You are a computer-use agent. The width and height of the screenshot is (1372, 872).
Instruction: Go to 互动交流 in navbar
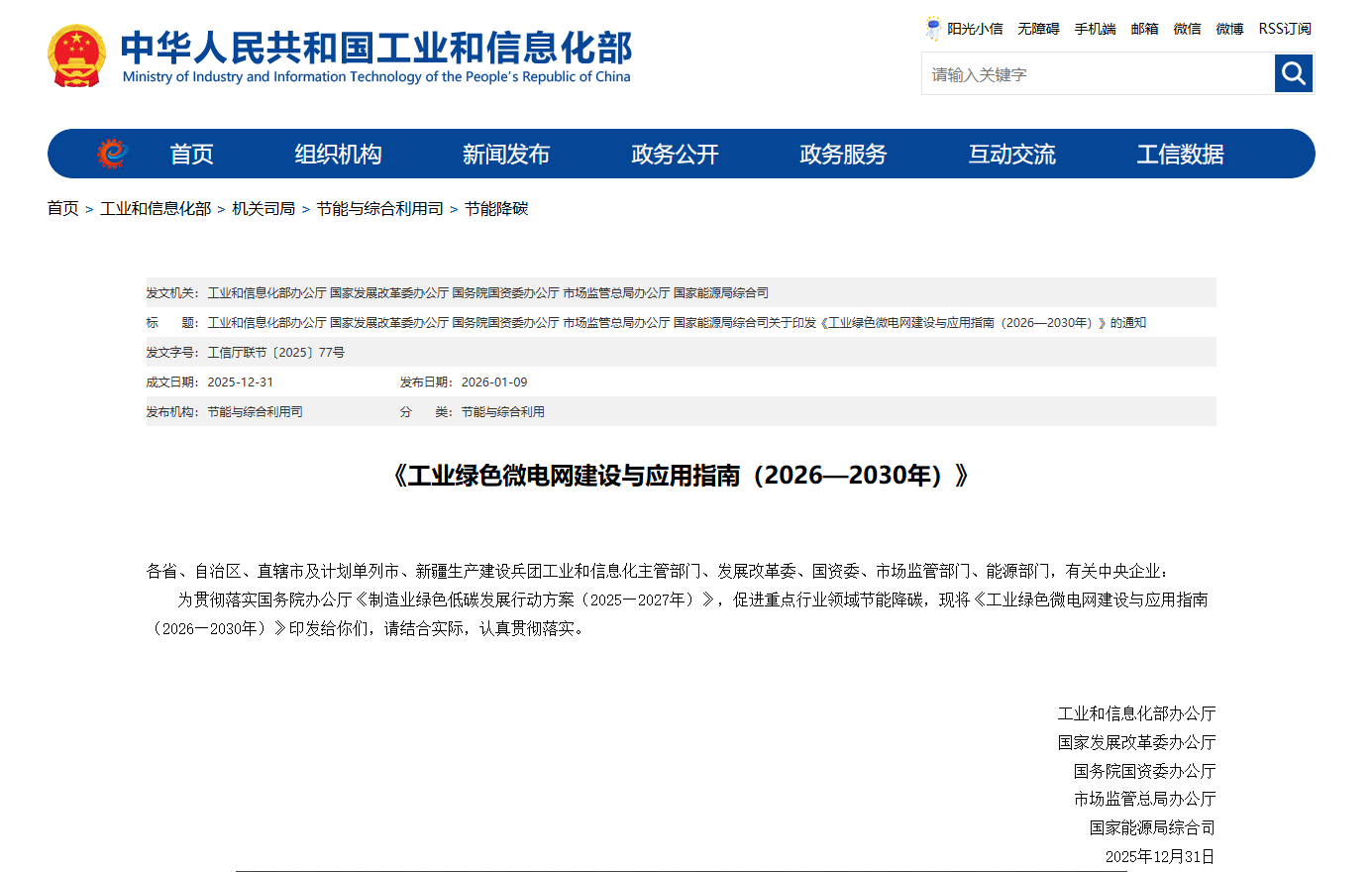[1011, 155]
